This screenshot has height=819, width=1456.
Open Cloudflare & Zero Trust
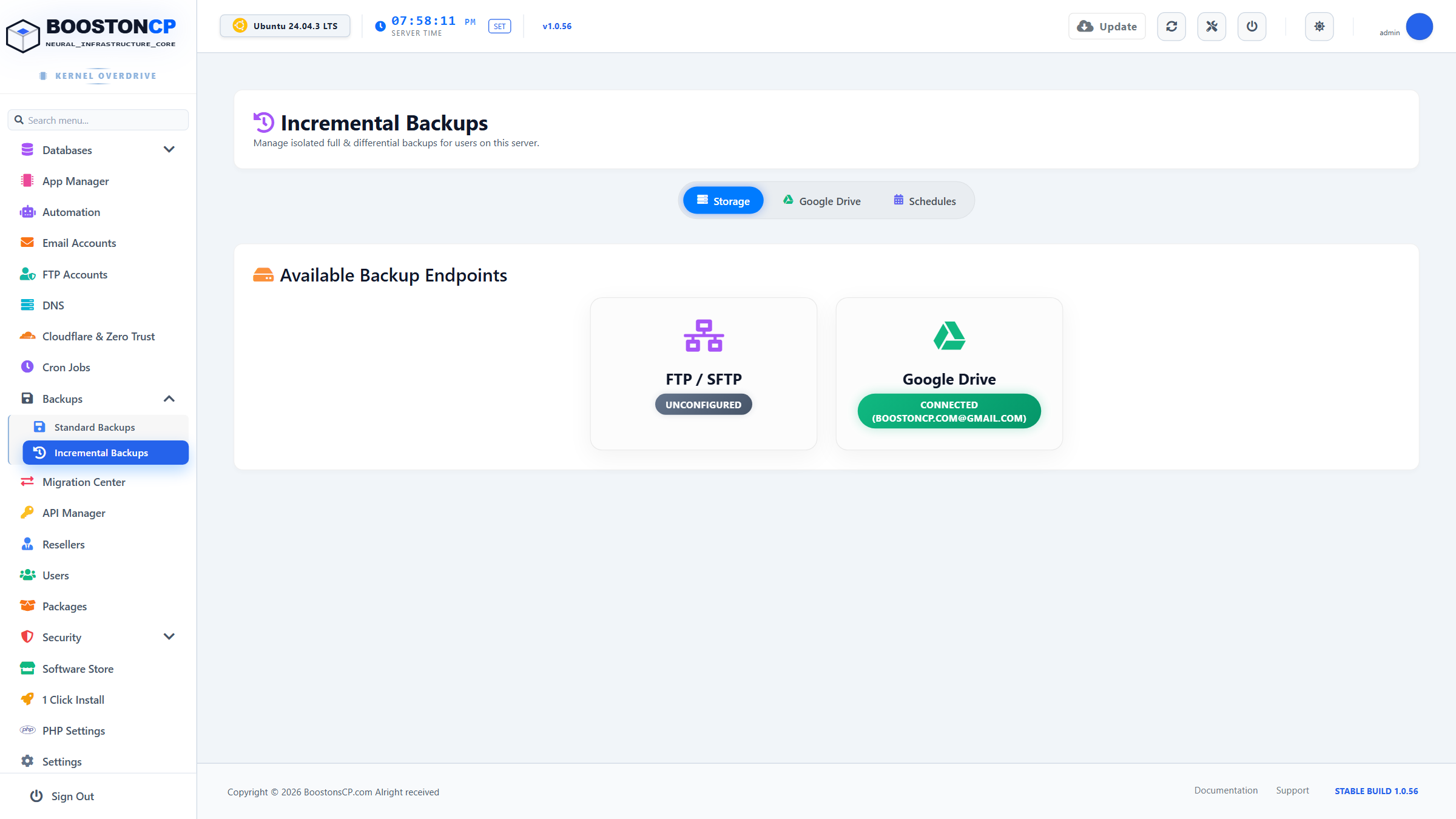(98, 336)
